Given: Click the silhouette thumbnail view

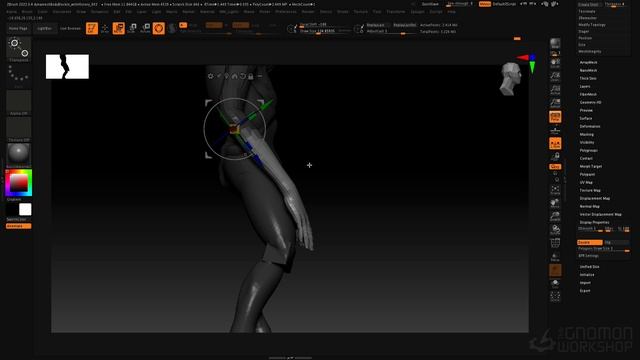Looking at the screenshot, I should (x=67, y=67).
